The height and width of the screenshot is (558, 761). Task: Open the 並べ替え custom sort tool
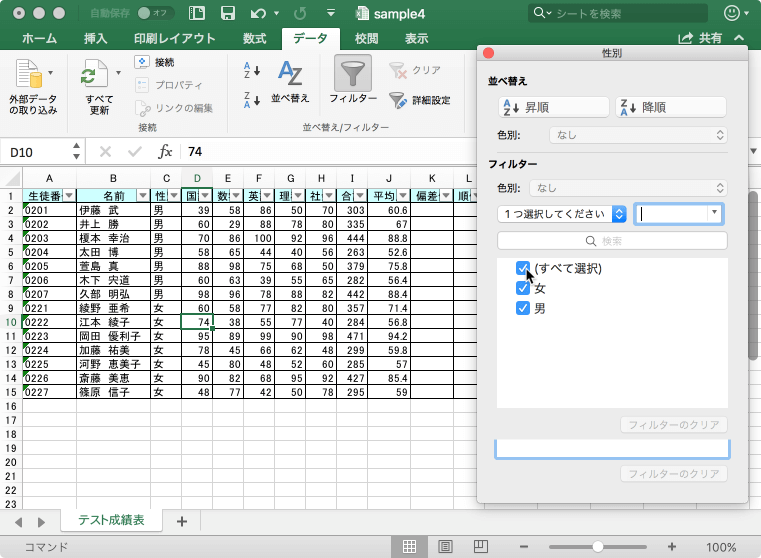click(x=290, y=82)
